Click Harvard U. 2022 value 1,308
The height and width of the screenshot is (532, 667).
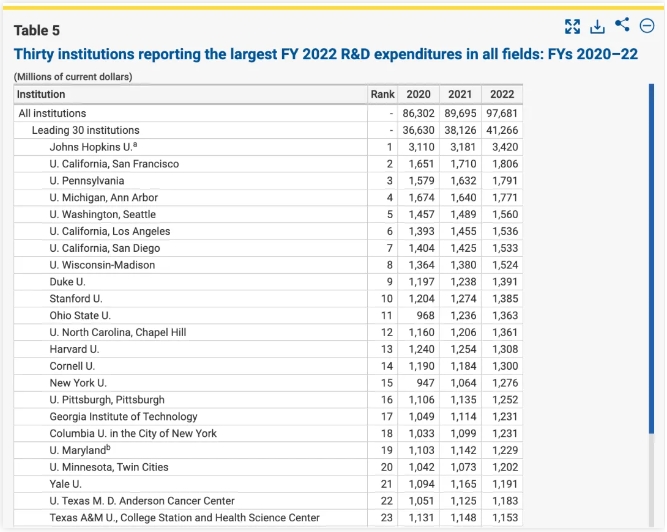coord(505,349)
